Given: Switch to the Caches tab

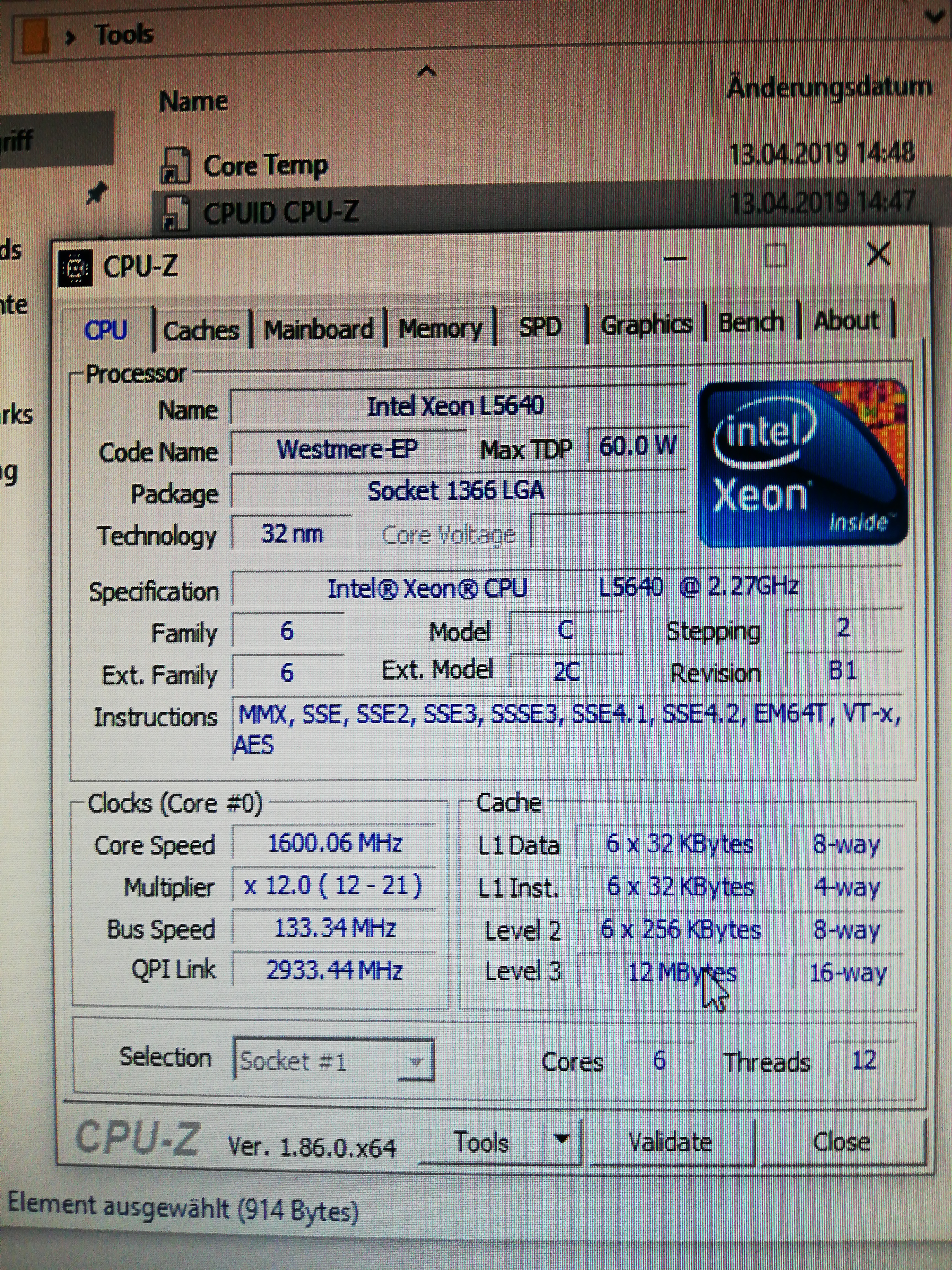Looking at the screenshot, I should [x=201, y=331].
